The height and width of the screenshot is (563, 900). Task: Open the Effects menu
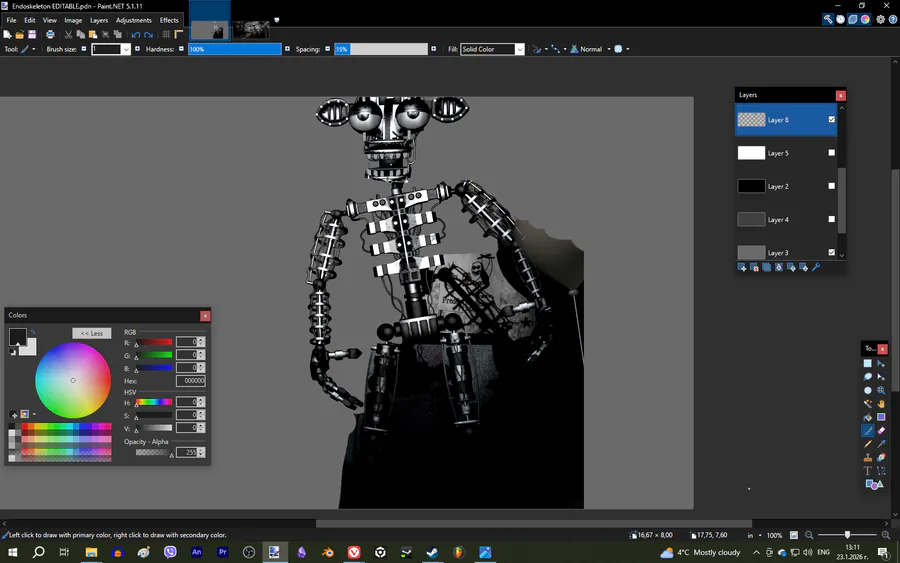click(x=169, y=20)
